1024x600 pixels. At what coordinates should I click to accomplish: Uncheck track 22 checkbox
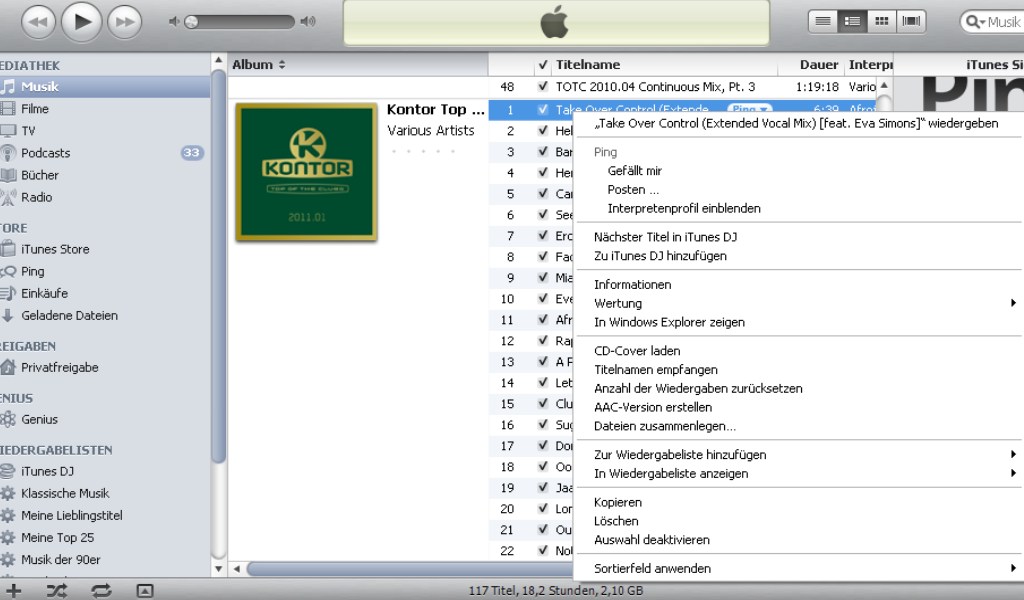click(542, 550)
